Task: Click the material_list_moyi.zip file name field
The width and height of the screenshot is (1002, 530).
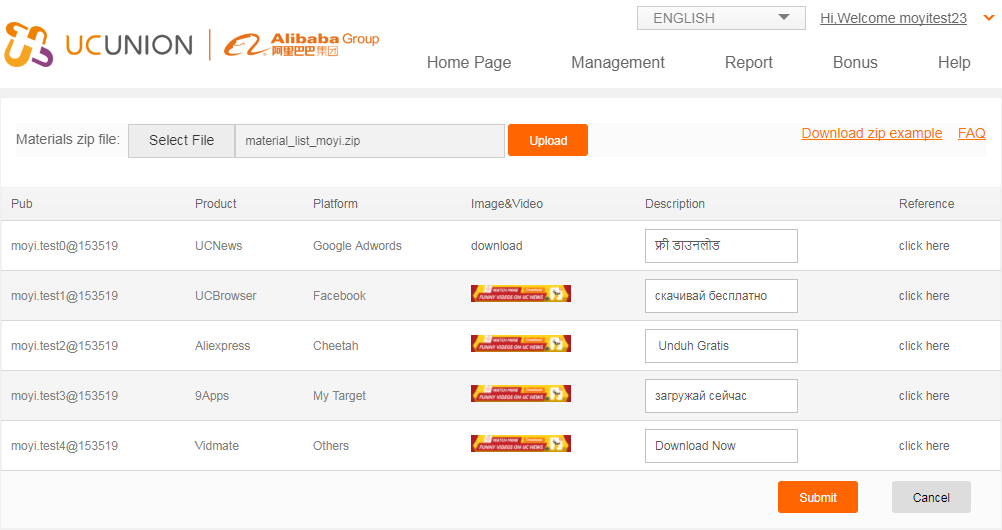Action: [x=370, y=141]
